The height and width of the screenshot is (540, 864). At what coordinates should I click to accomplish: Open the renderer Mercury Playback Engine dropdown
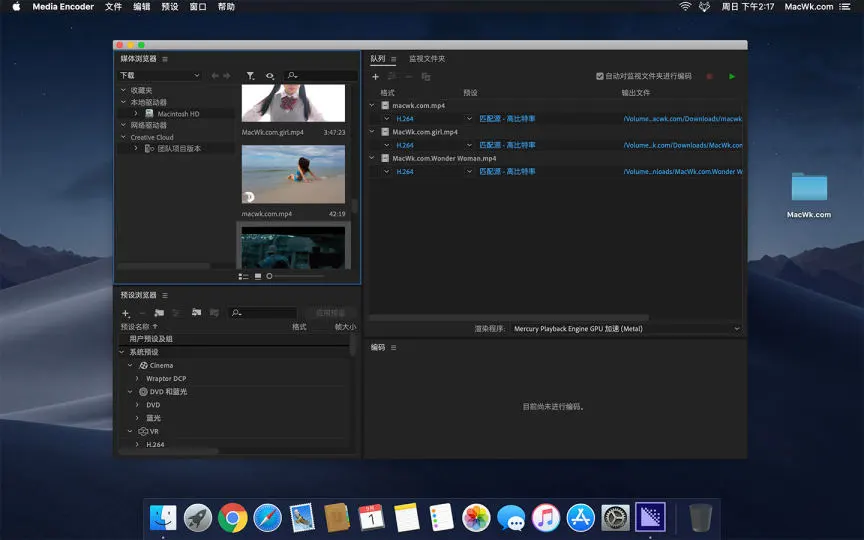(625, 328)
